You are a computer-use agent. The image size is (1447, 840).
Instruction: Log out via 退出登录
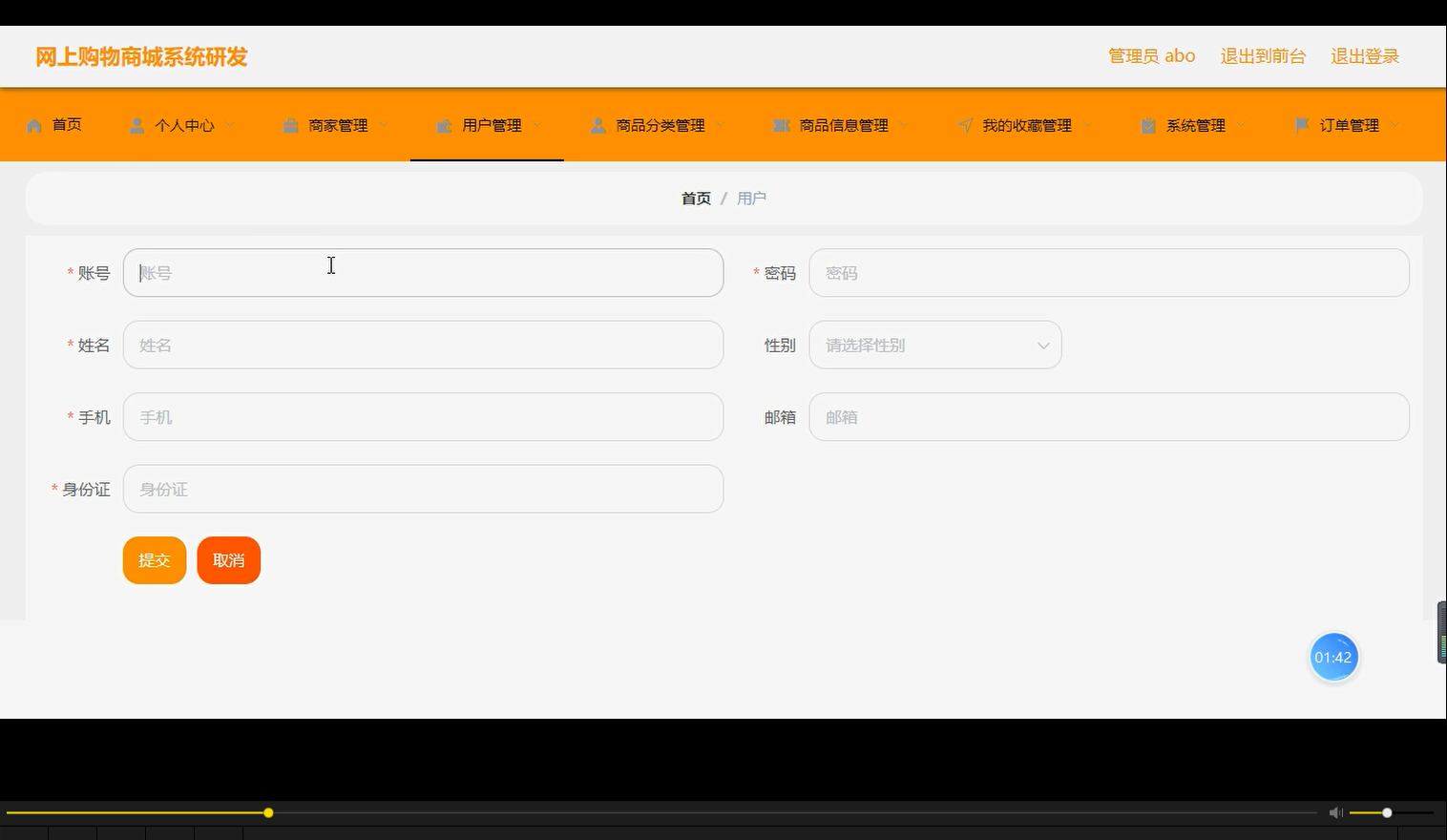tap(1365, 56)
